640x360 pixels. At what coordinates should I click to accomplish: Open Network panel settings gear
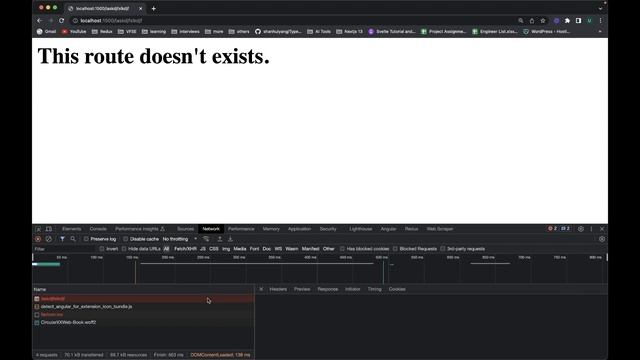[602, 239]
